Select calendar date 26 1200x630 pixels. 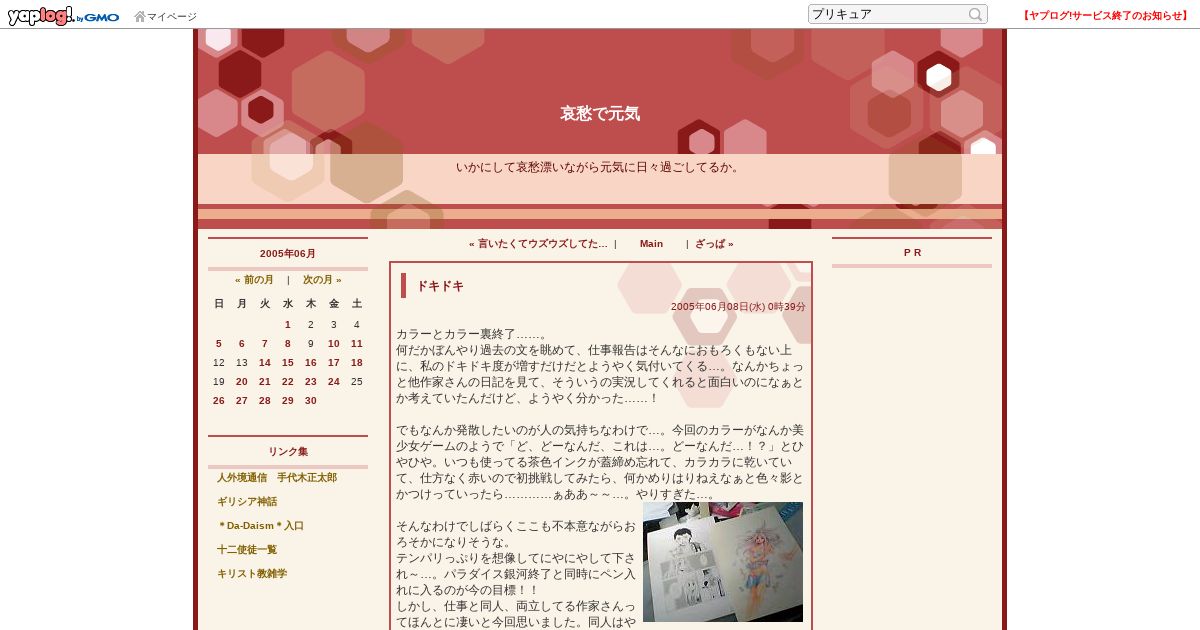coord(219,401)
